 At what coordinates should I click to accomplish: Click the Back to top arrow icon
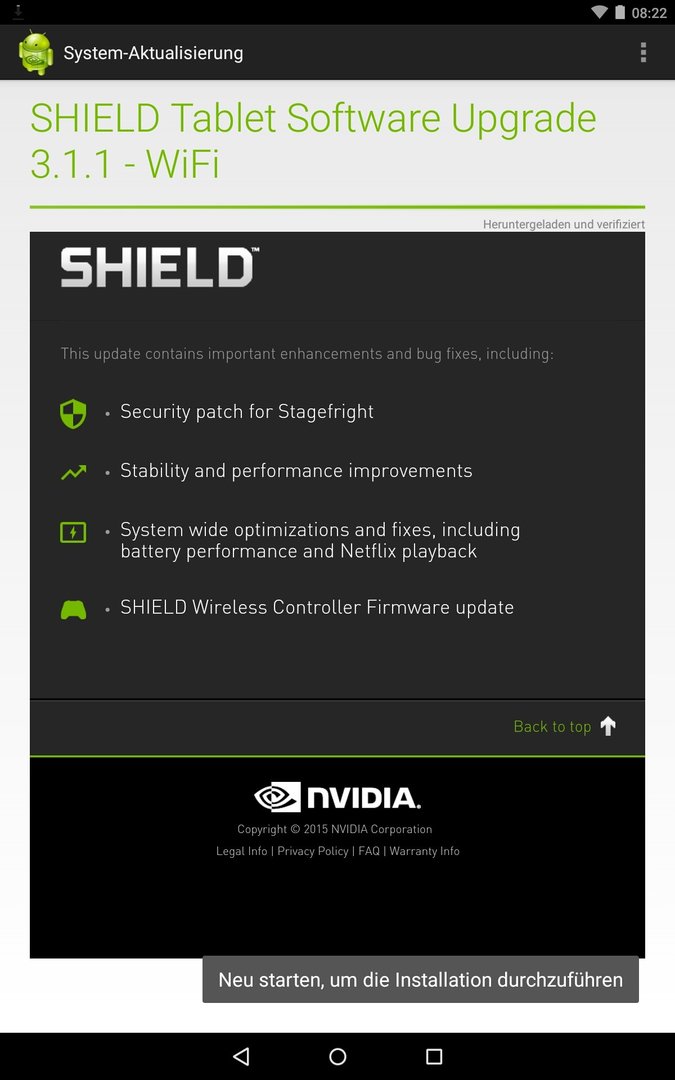tap(608, 726)
